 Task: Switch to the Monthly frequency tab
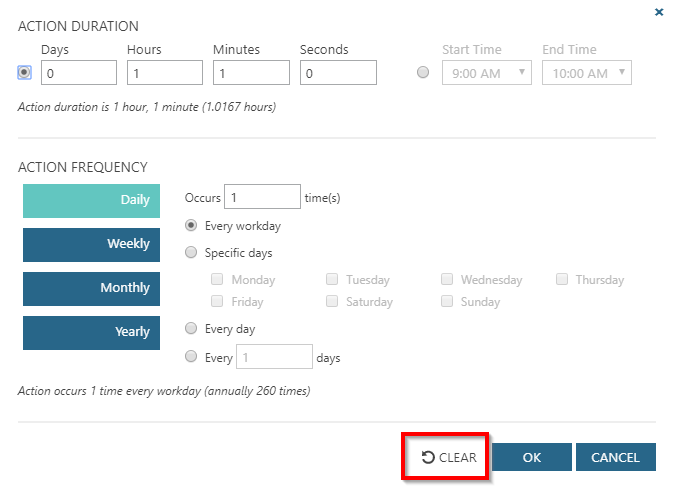(x=91, y=288)
